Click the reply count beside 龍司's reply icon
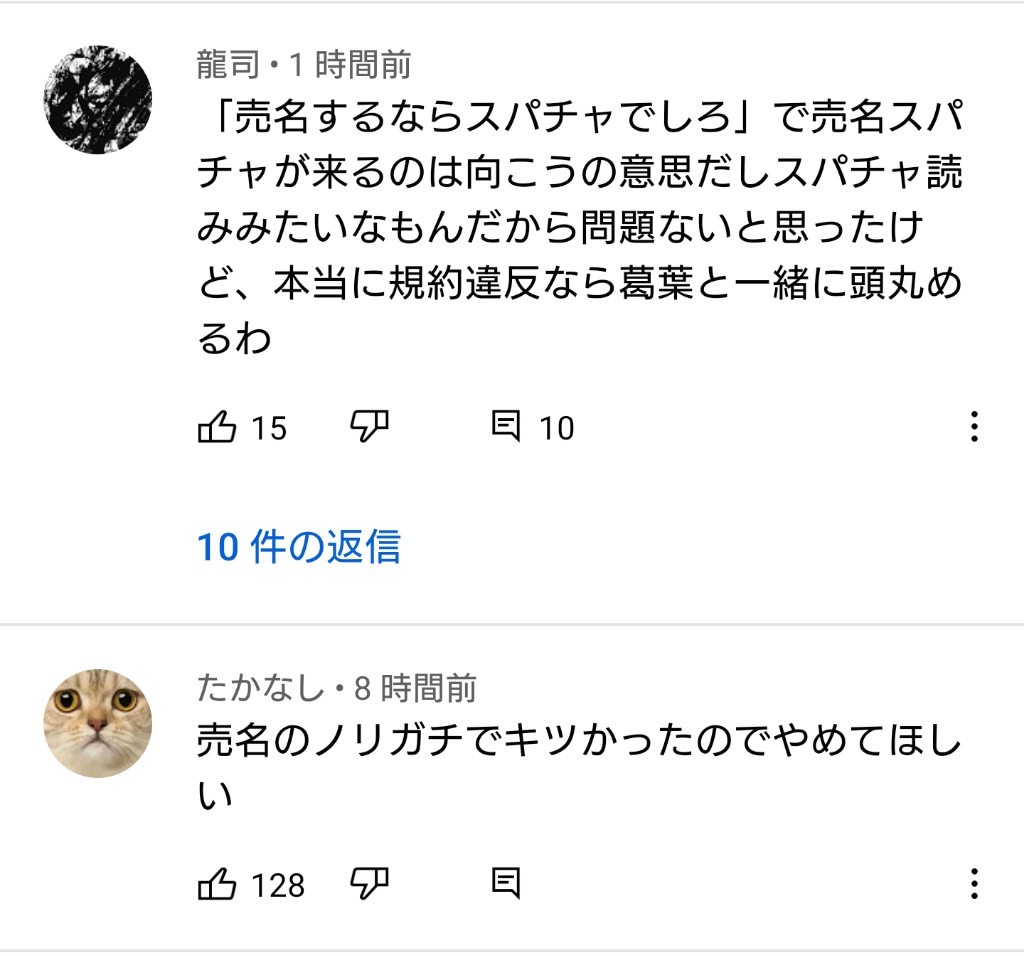Screen dimensions: 1024x956 557,429
